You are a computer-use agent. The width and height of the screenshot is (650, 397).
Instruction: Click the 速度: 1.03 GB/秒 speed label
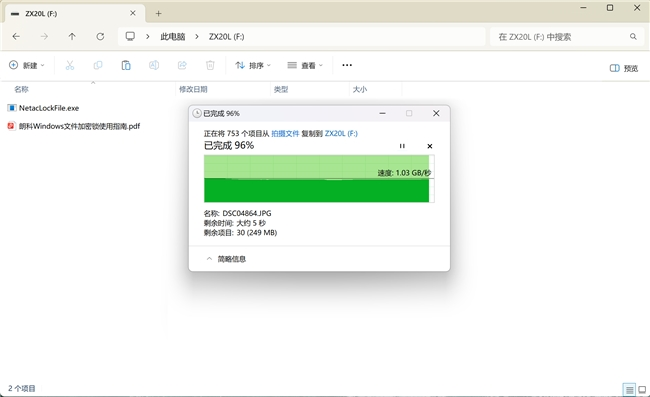(x=404, y=173)
